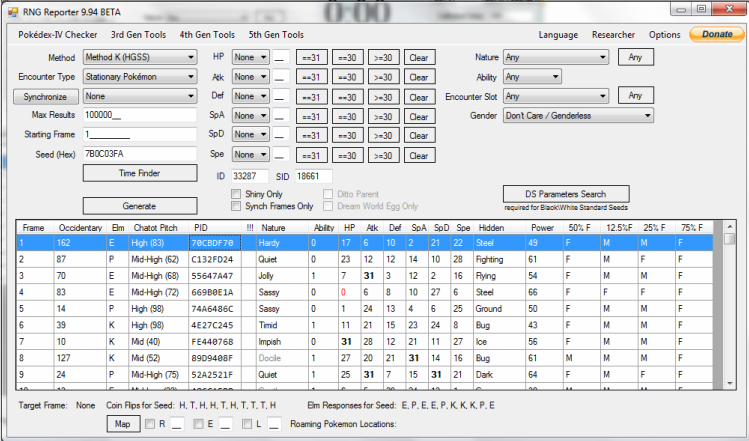This screenshot has width=749, height=441.
Task: Open the HP comparison dropdown
Action: click(251, 57)
